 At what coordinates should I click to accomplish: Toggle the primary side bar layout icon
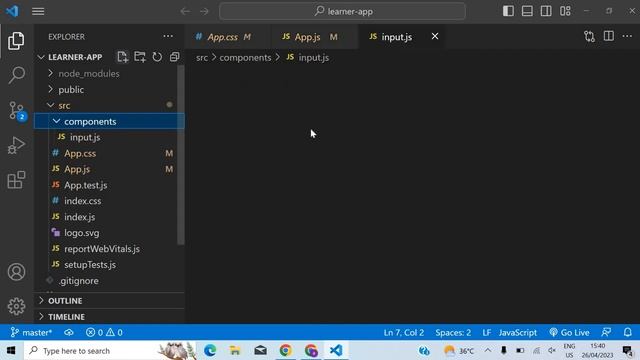click(508, 11)
